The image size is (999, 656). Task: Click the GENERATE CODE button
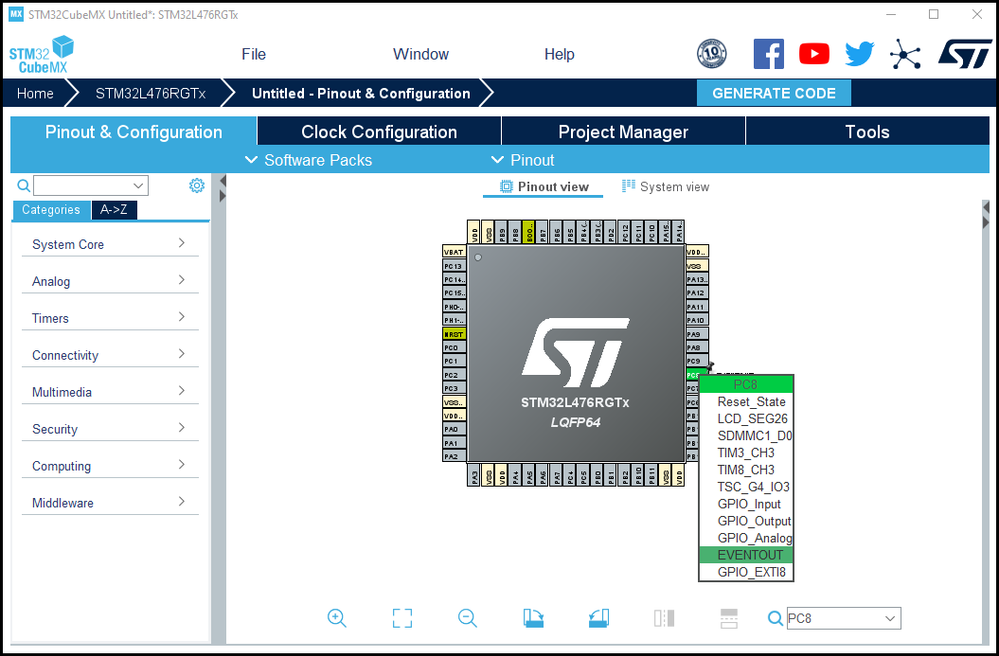[773, 93]
